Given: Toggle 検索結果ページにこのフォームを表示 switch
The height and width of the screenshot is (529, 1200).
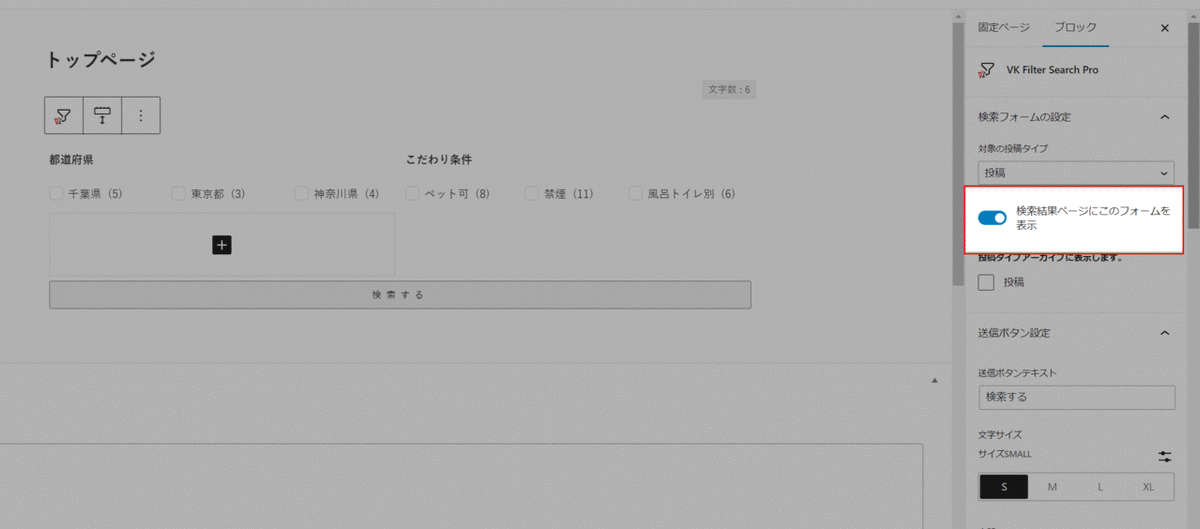Looking at the screenshot, I should pos(992,218).
